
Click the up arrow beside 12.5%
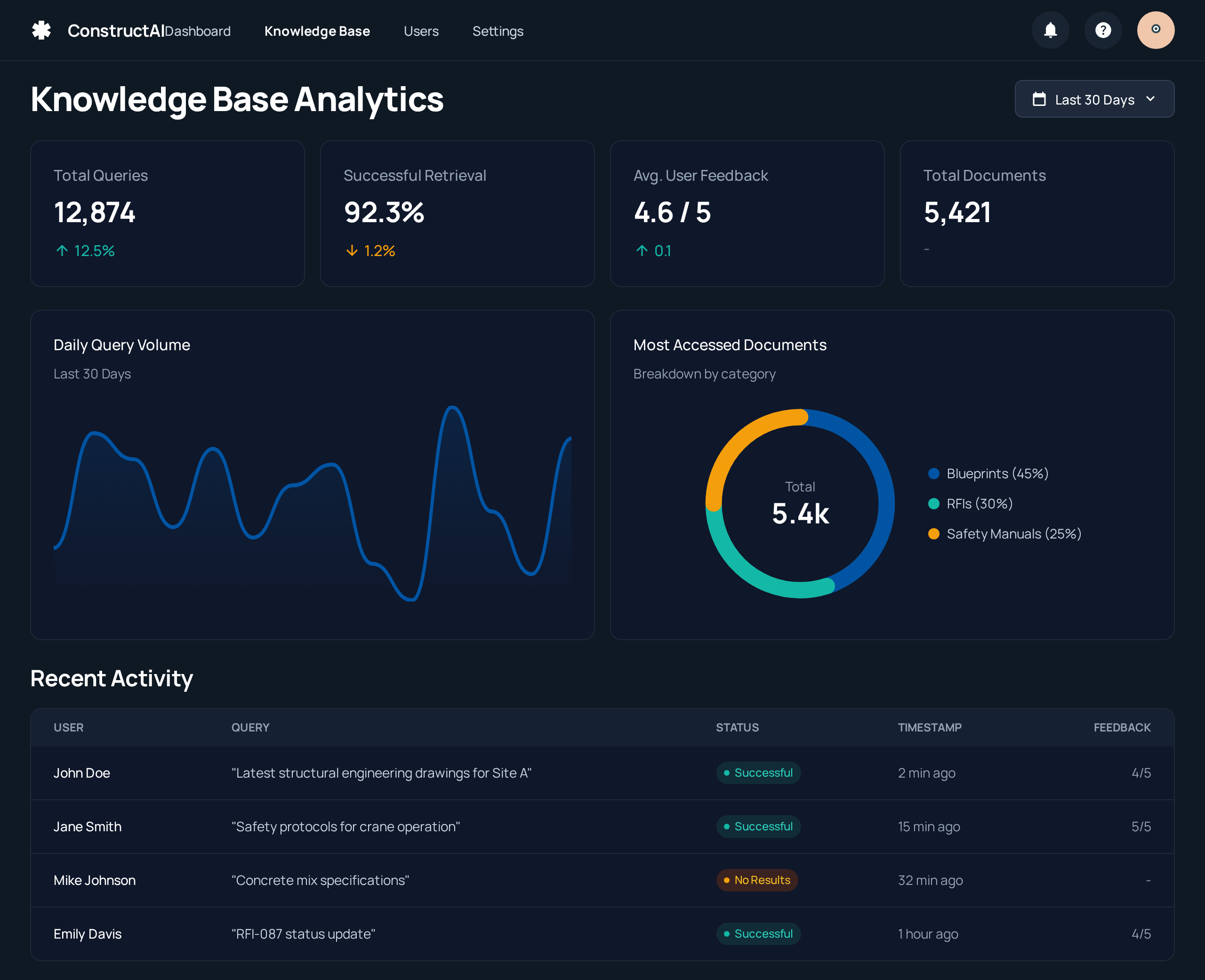tap(62, 250)
